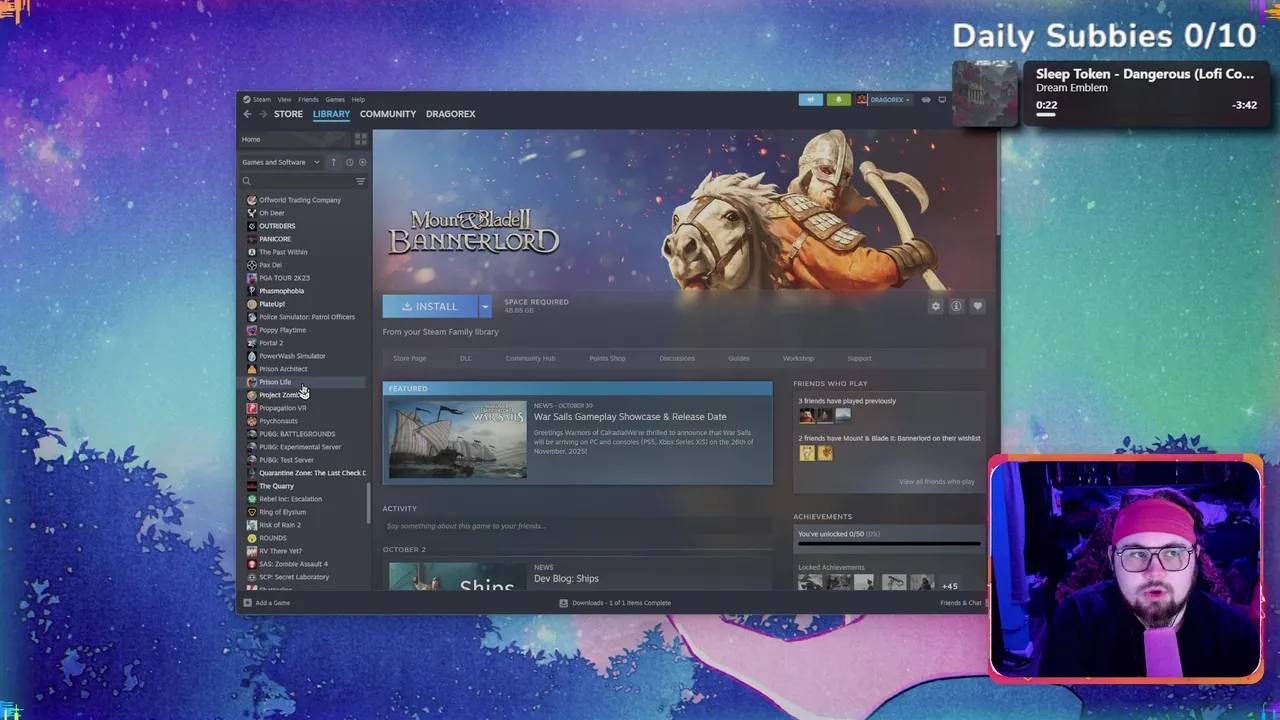Viewport: 1280px width, 720px height.
Task: Open the Downloads status icon
Action: (x=563, y=603)
